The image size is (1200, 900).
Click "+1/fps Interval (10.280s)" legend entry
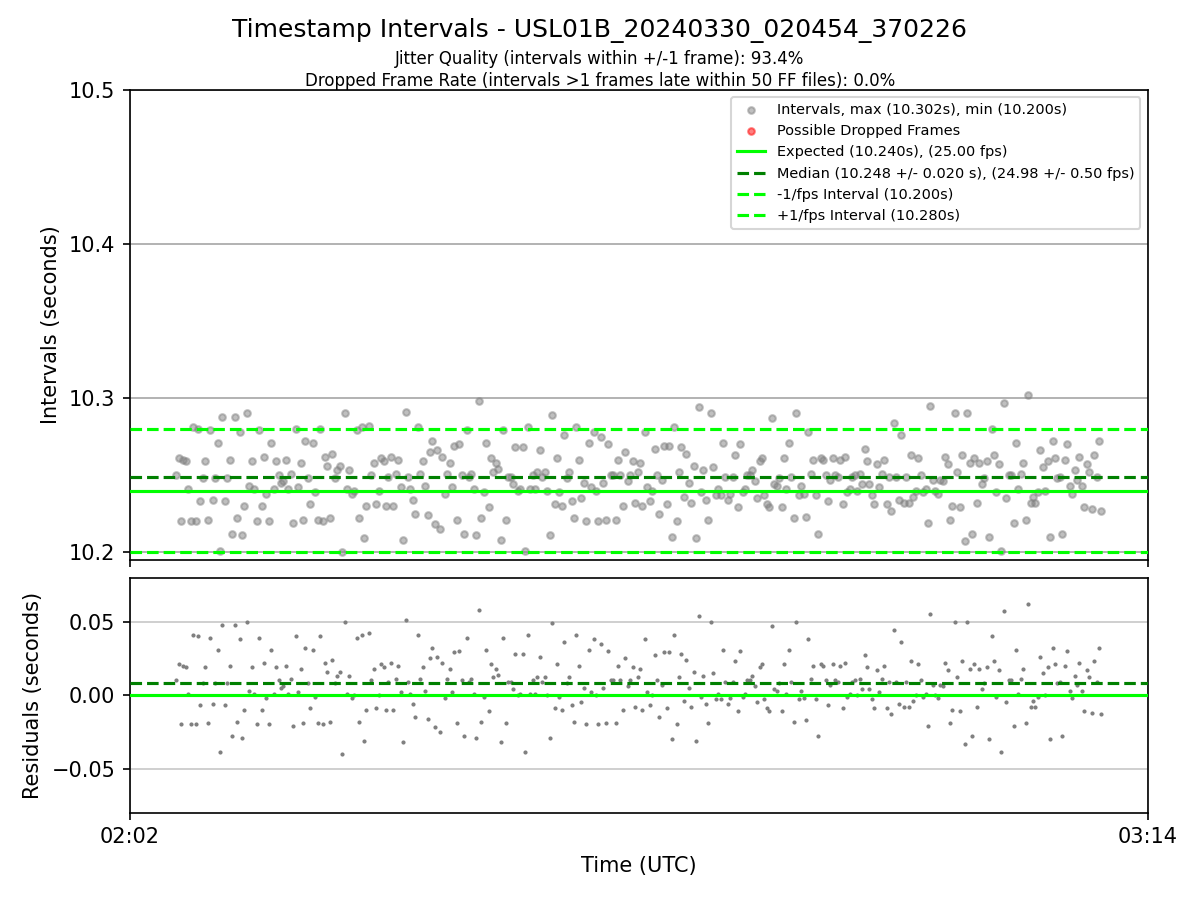(868, 215)
